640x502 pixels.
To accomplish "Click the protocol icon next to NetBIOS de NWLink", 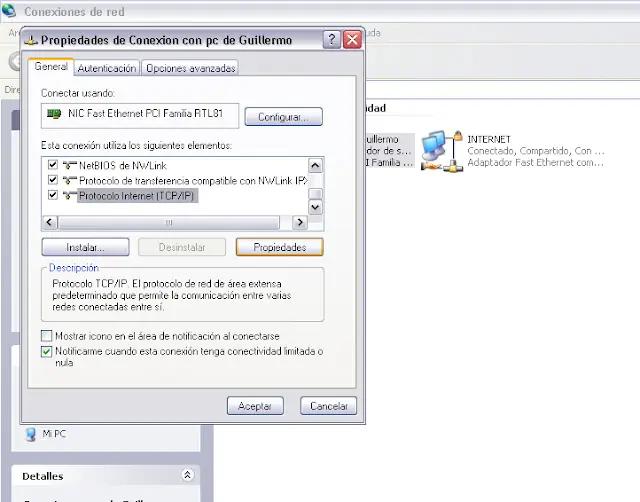I will point(69,165).
